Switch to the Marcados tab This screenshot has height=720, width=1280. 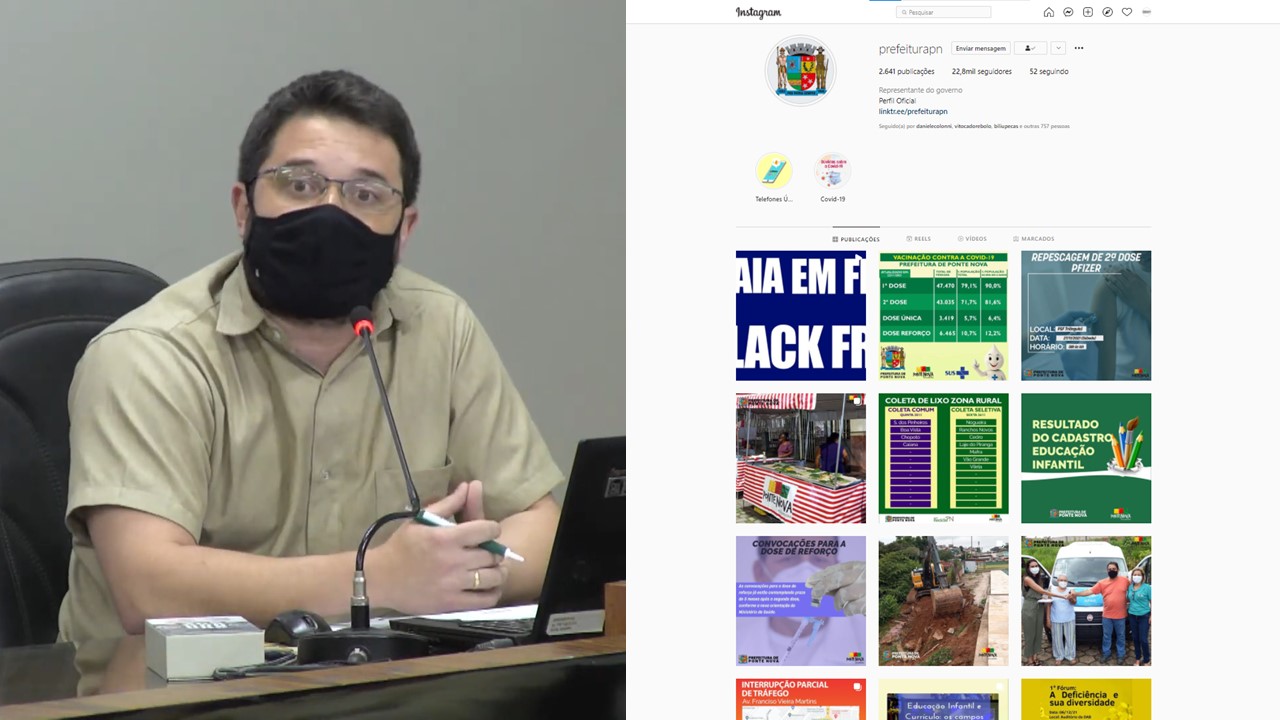tap(1034, 239)
